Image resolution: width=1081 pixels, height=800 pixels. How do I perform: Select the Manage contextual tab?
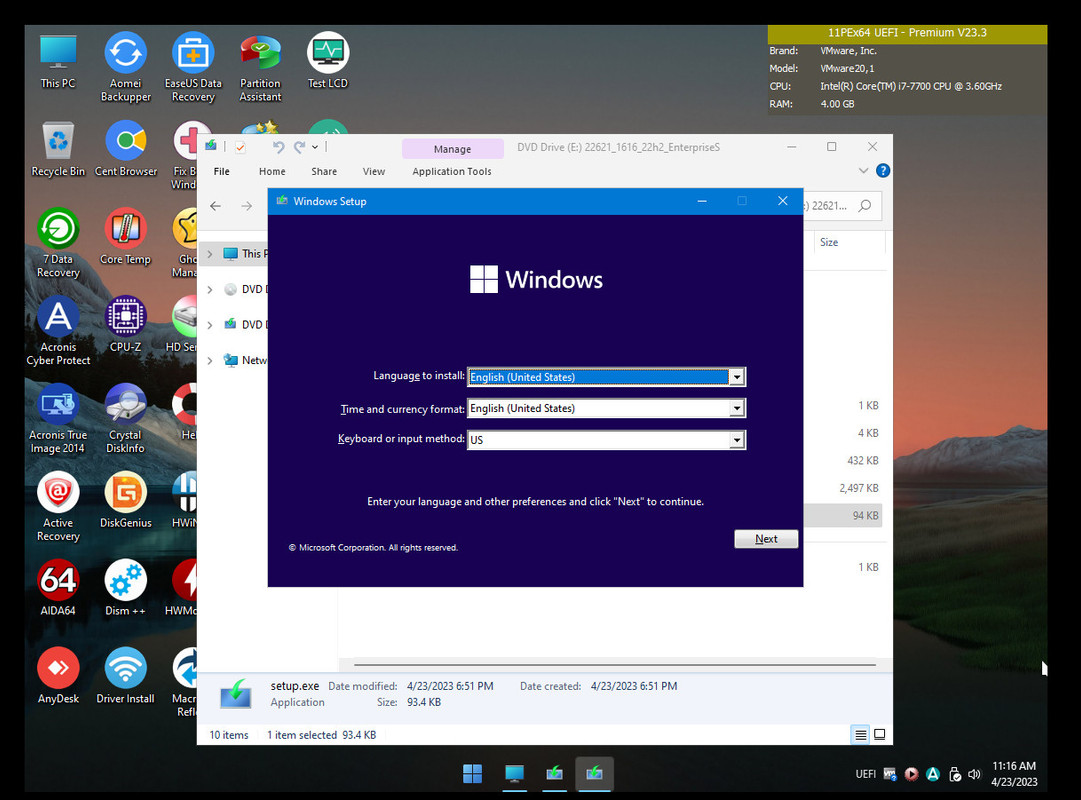tap(453, 149)
